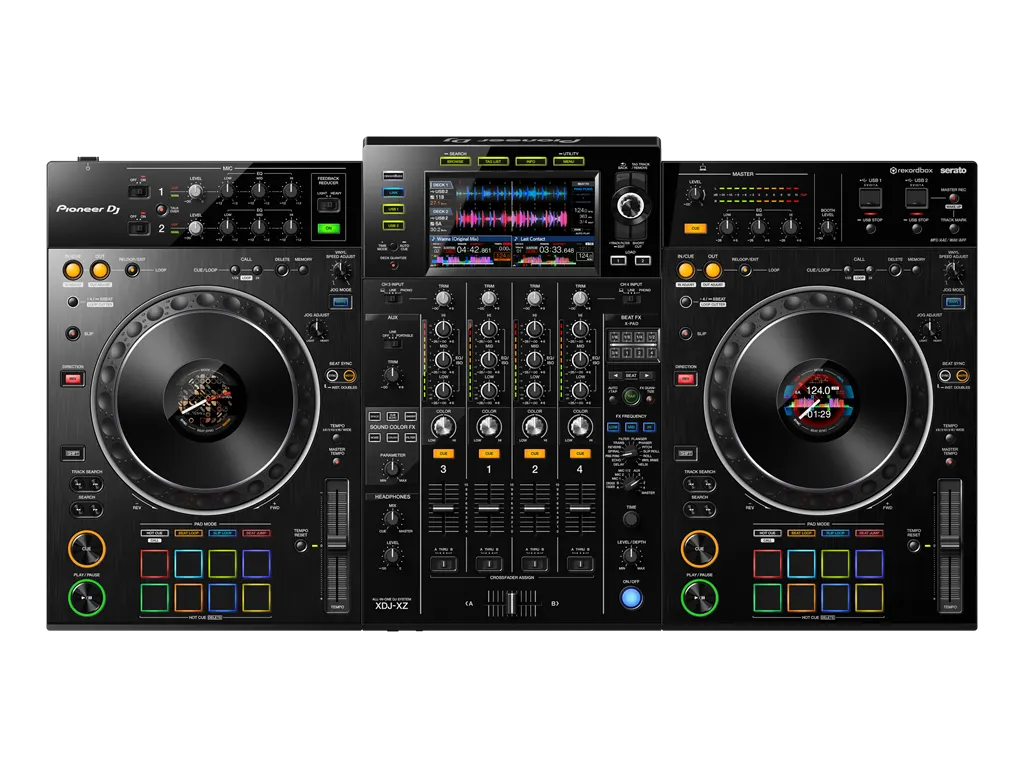The width and height of the screenshot is (1024, 768).
Task: Tap the beat left arrow button
Action: (615, 376)
